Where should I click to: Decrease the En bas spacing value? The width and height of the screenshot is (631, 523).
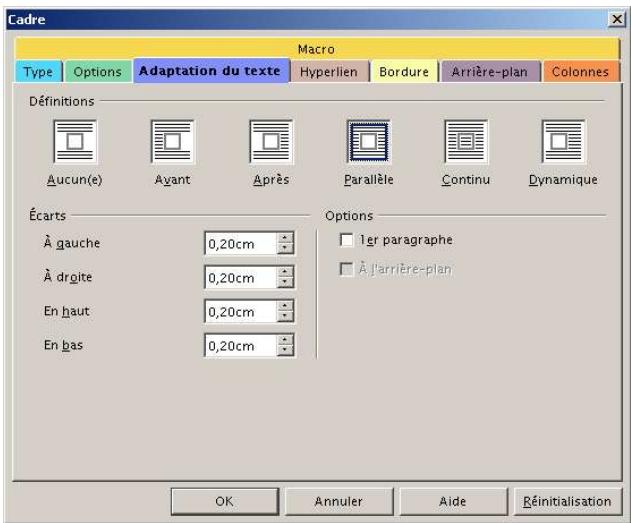click(x=285, y=350)
